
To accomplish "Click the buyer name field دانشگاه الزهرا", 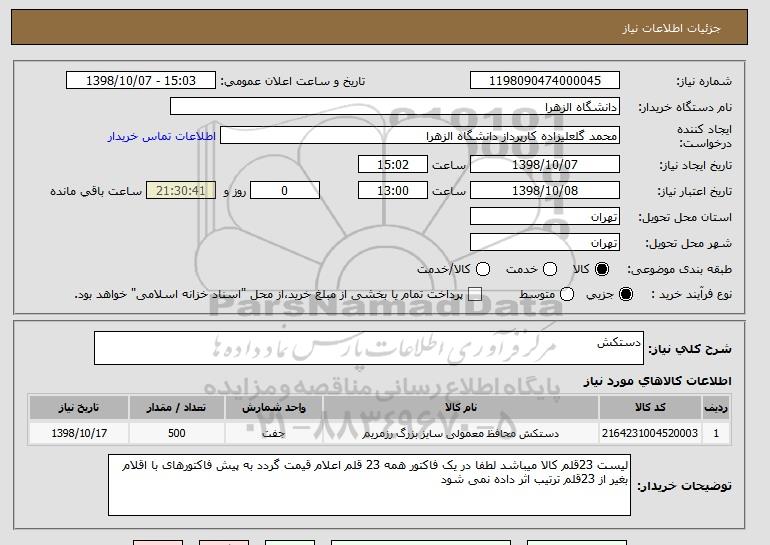I will pos(395,107).
